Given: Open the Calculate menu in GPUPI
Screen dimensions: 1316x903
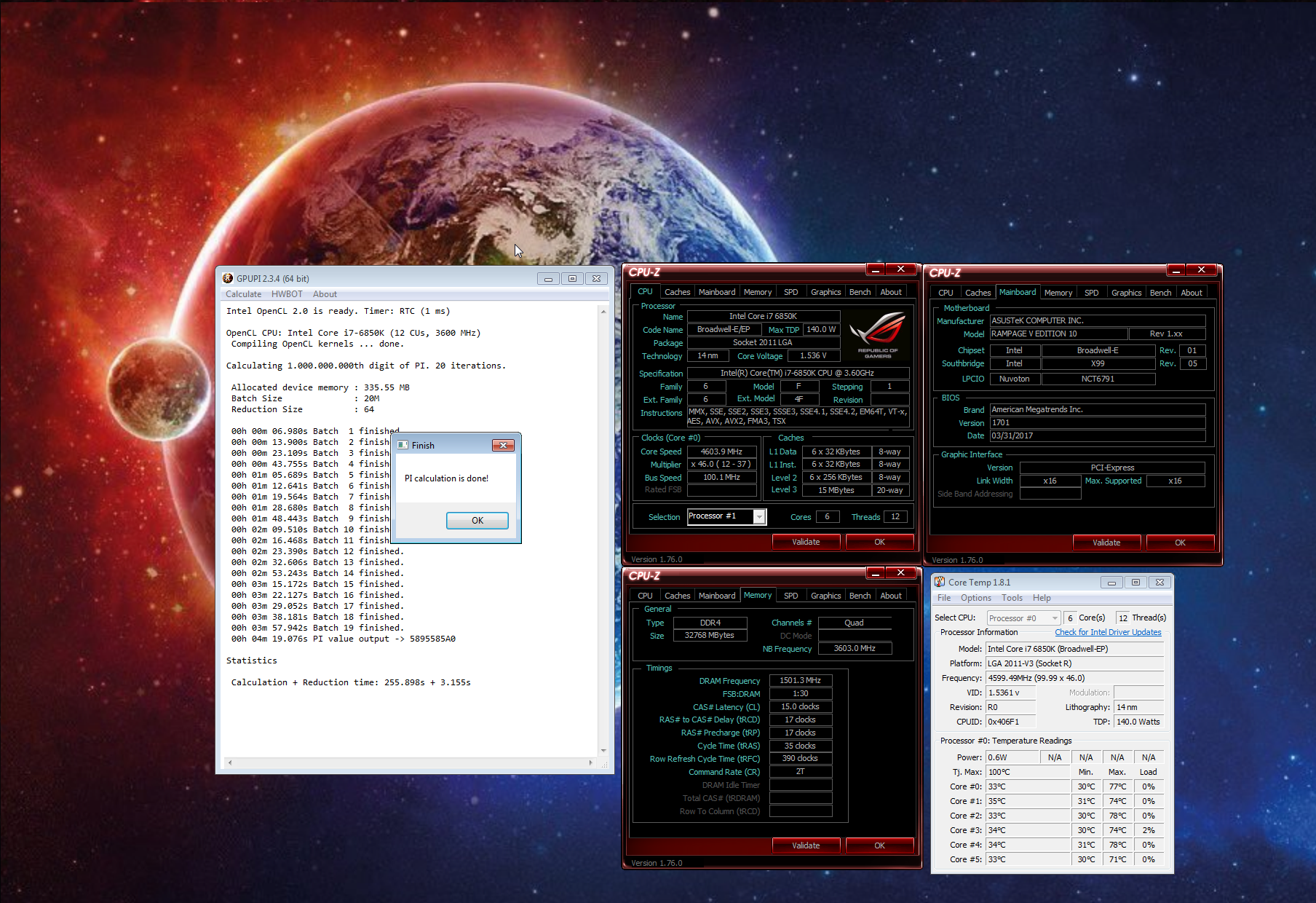Looking at the screenshot, I should coord(243,294).
